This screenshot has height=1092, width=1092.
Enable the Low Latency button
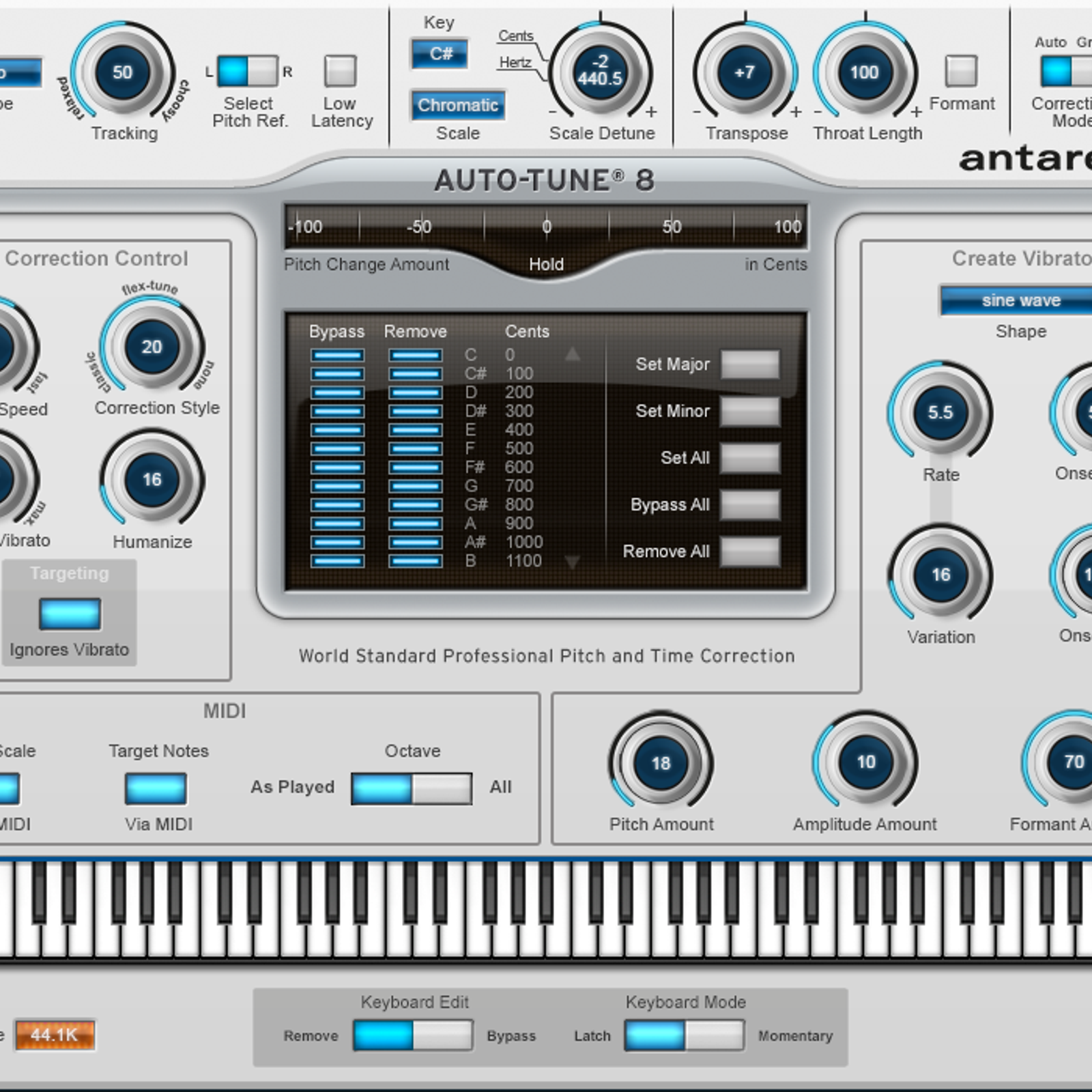[x=341, y=71]
